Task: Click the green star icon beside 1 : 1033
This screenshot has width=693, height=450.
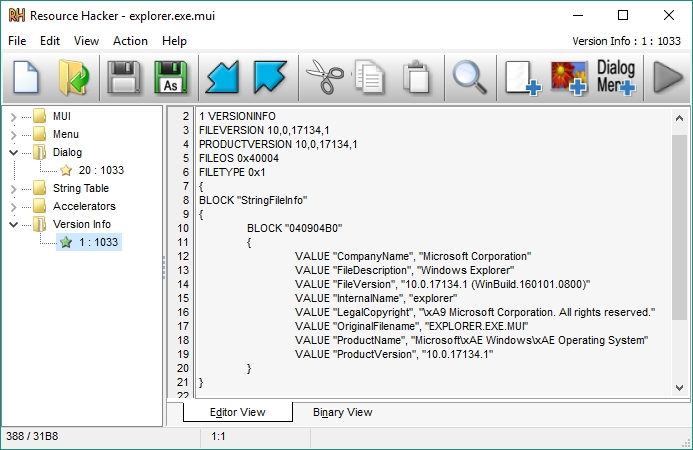Action: 66,242
